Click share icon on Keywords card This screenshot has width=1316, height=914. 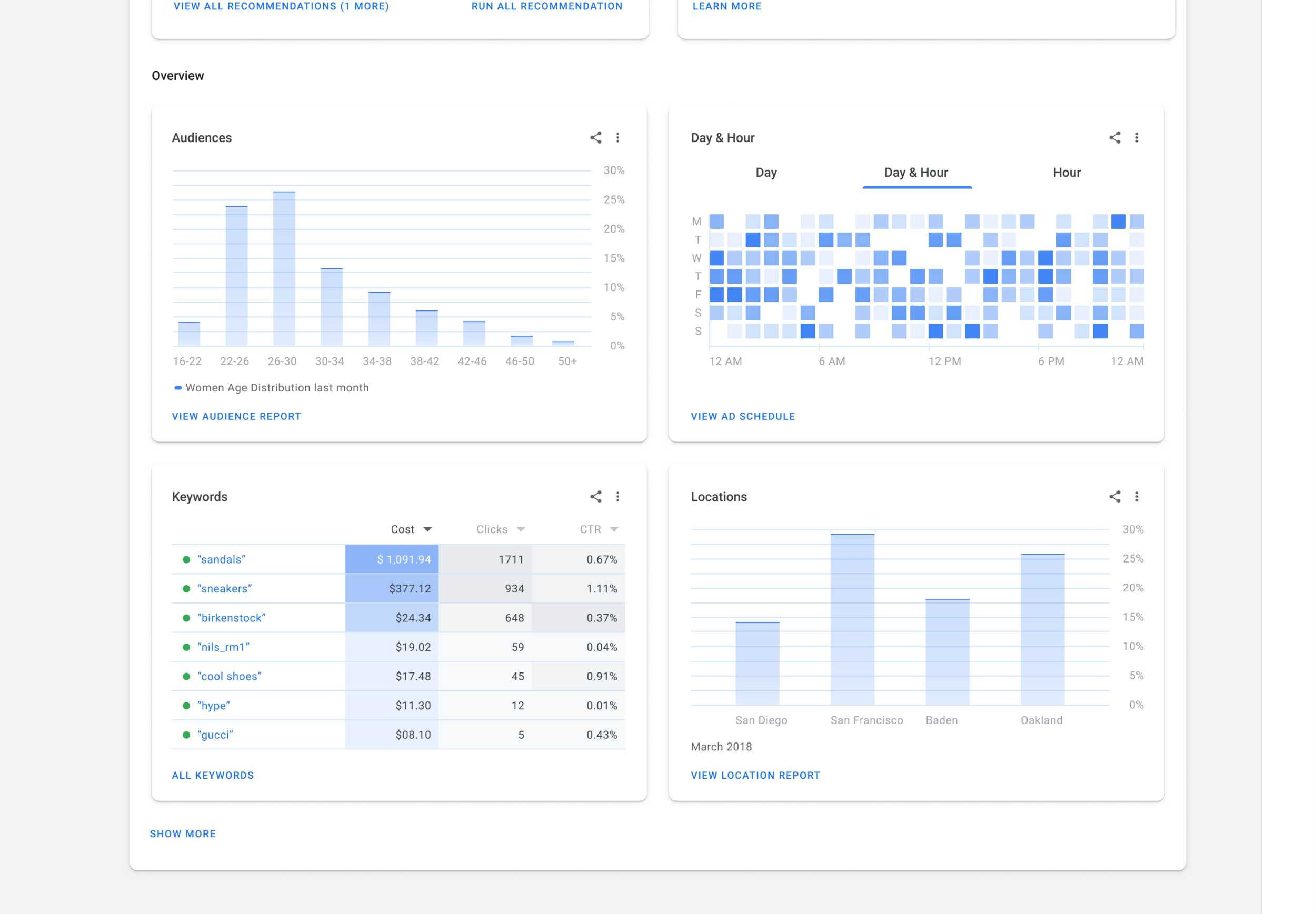595,497
